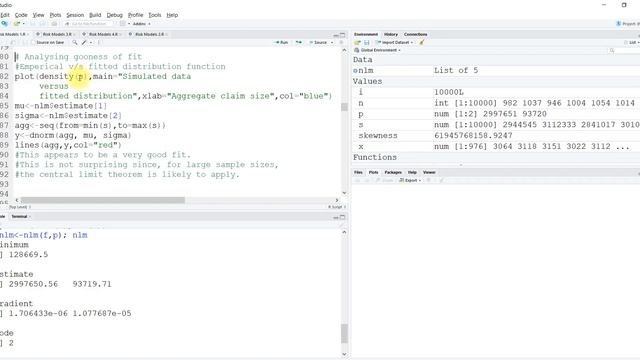Open the Source button dropdown arrow
Screen dimensions: 640x360
click(x=332, y=42)
